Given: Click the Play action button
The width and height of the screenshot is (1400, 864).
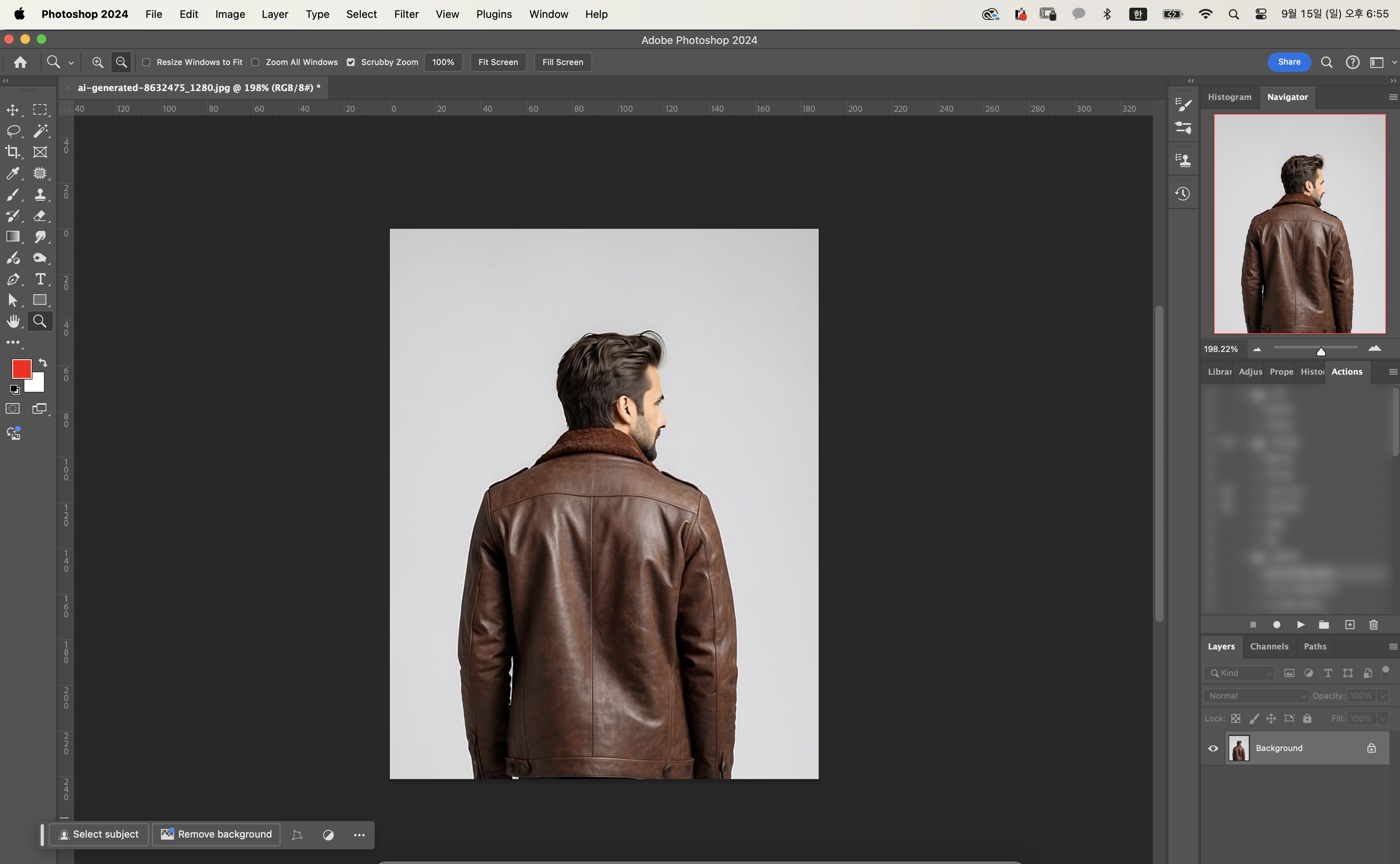Looking at the screenshot, I should 1300,625.
